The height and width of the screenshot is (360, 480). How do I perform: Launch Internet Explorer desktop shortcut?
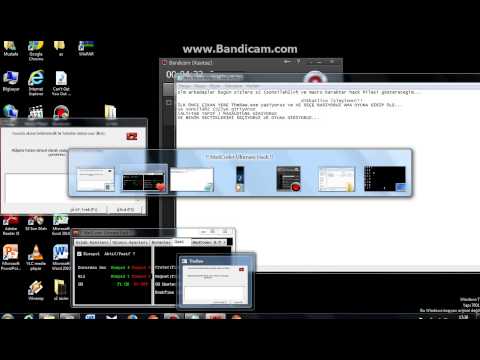(36, 83)
